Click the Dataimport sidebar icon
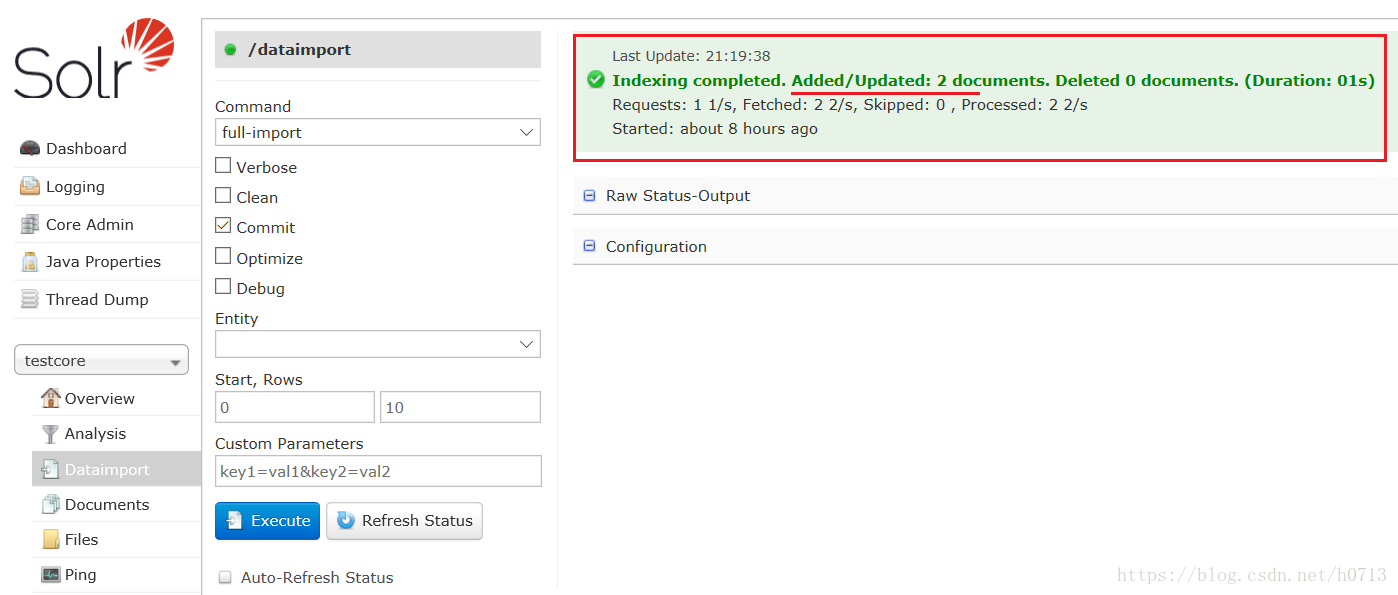This screenshot has height=595, width=1398. click(50, 470)
